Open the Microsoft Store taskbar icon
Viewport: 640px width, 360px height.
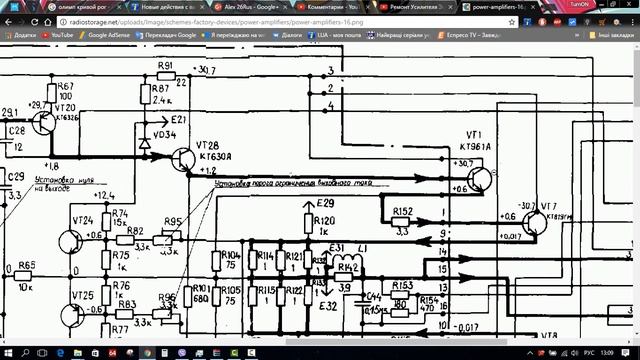(95, 353)
